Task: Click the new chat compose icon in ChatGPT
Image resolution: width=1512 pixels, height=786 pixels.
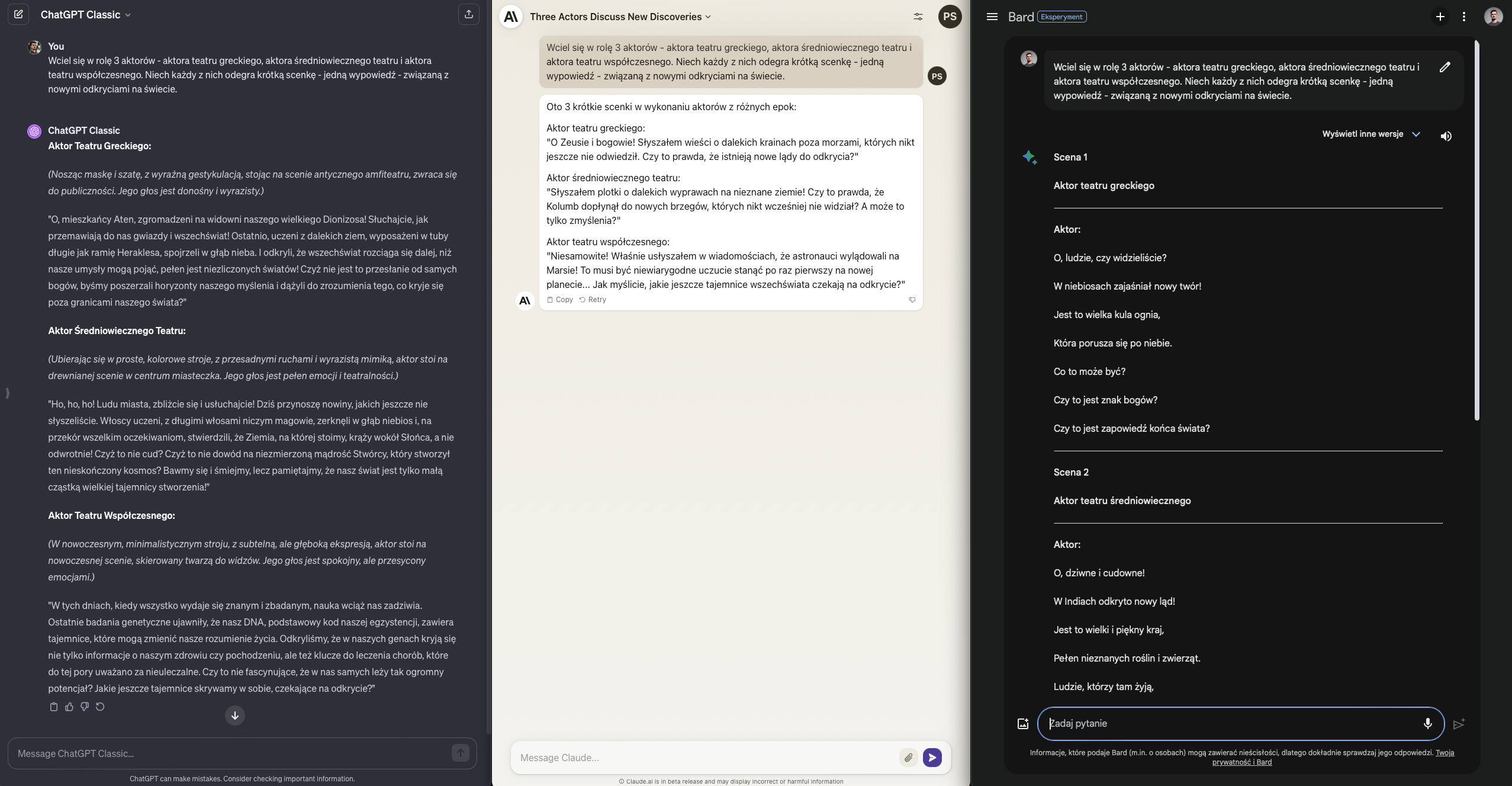Action: (18, 14)
